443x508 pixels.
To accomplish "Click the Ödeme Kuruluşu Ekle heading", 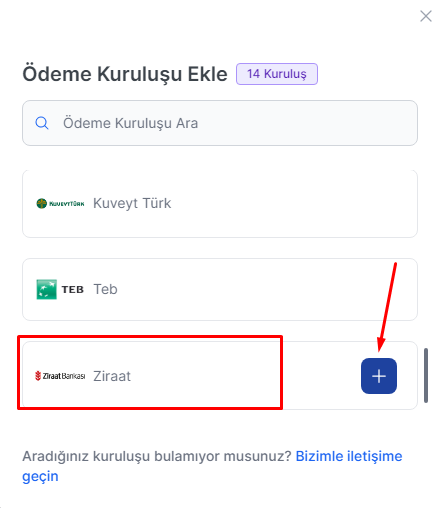I will [x=125, y=74].
